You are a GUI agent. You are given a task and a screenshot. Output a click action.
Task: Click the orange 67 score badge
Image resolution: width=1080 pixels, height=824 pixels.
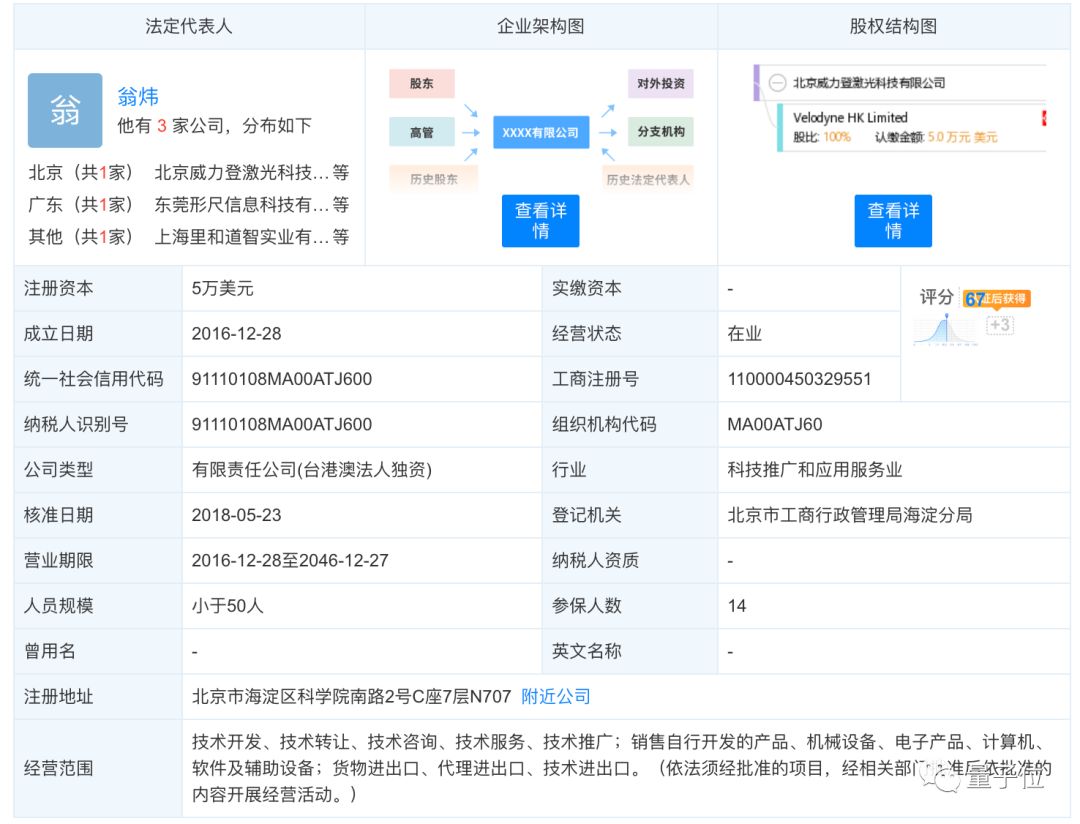coord(975,297)
